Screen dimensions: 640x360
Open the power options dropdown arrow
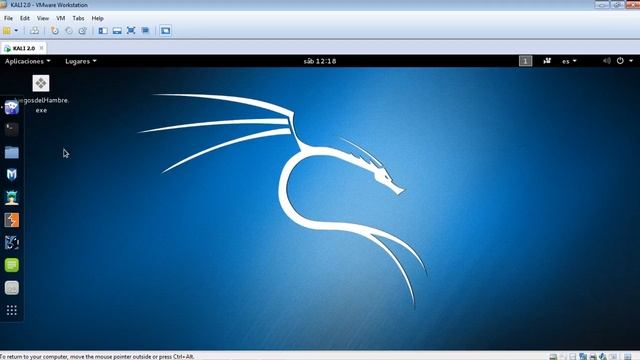pos(16,31)
